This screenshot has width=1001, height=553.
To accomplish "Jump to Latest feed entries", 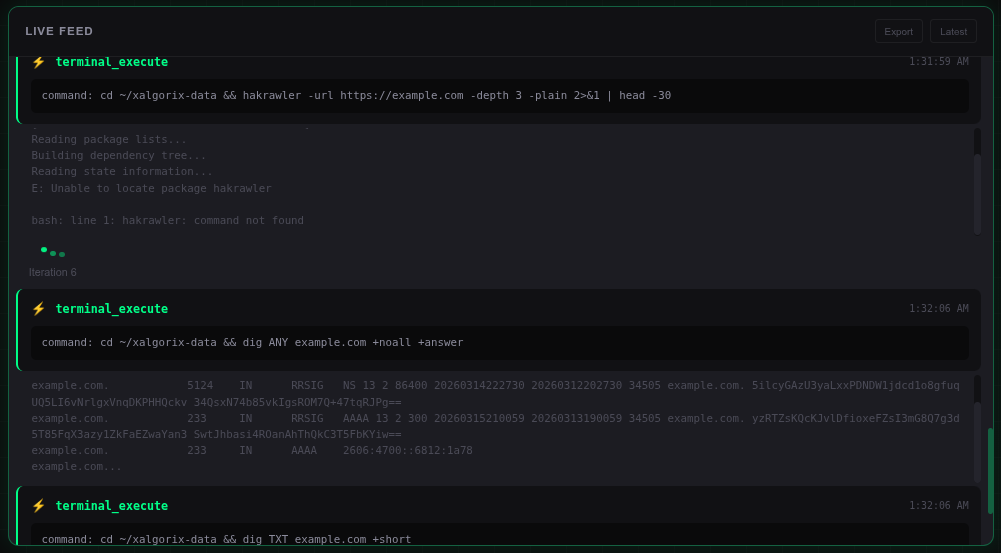I will (x=953, y=31).
